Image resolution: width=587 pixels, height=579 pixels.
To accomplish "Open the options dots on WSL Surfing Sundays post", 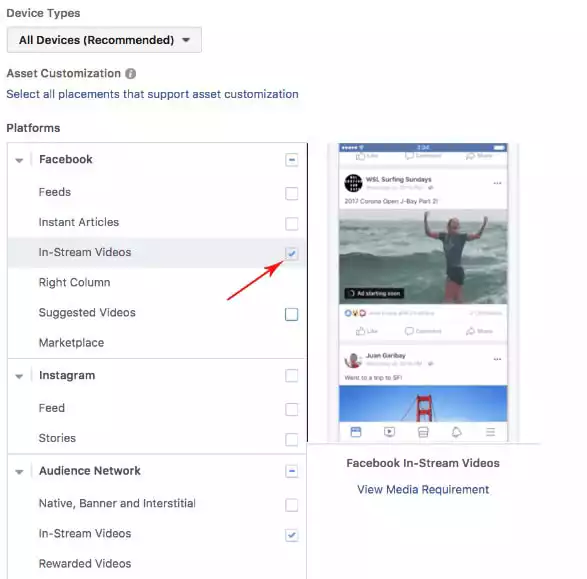I will [497, 183].
